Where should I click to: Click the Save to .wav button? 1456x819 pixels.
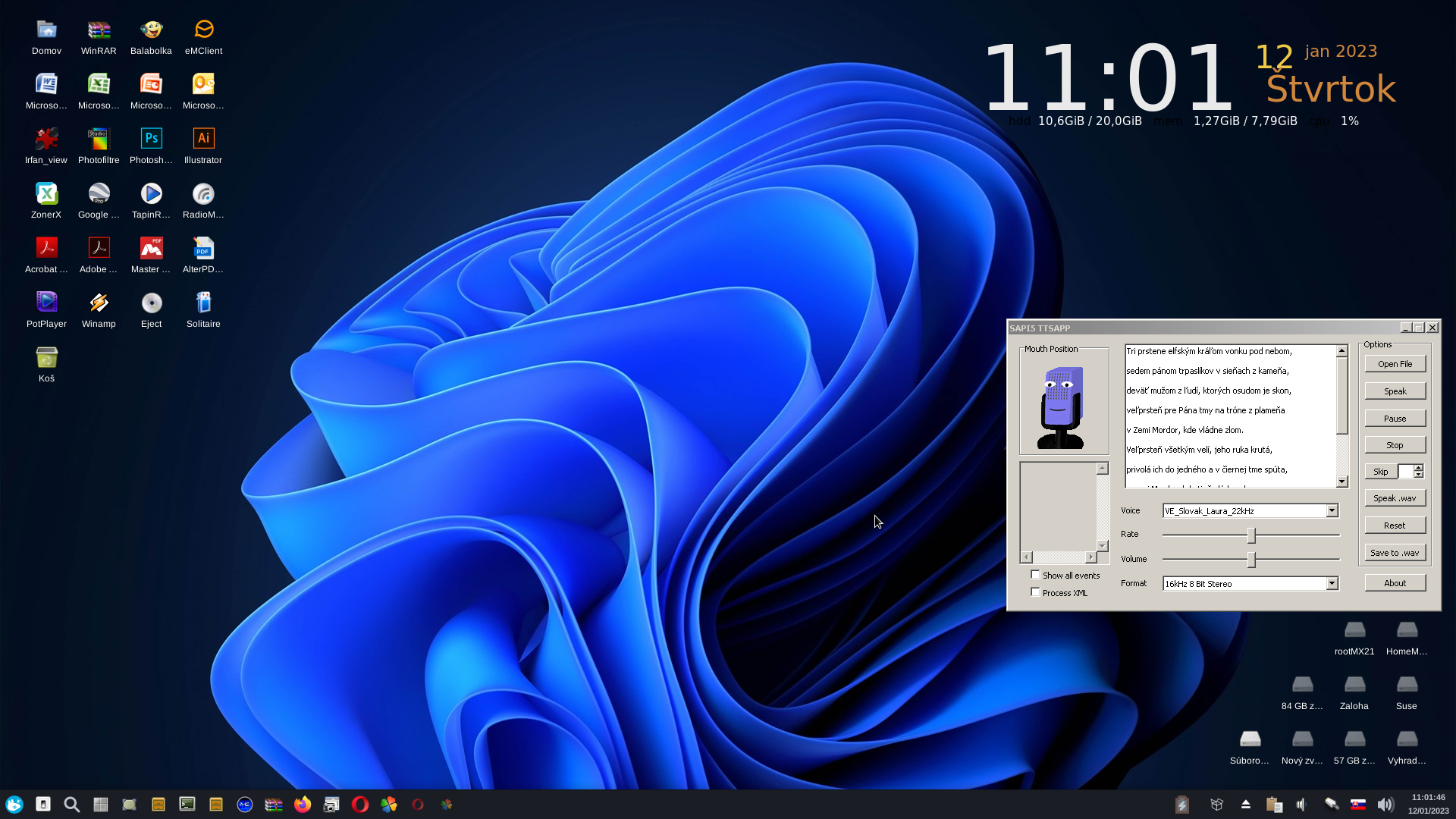(1395, 553)
